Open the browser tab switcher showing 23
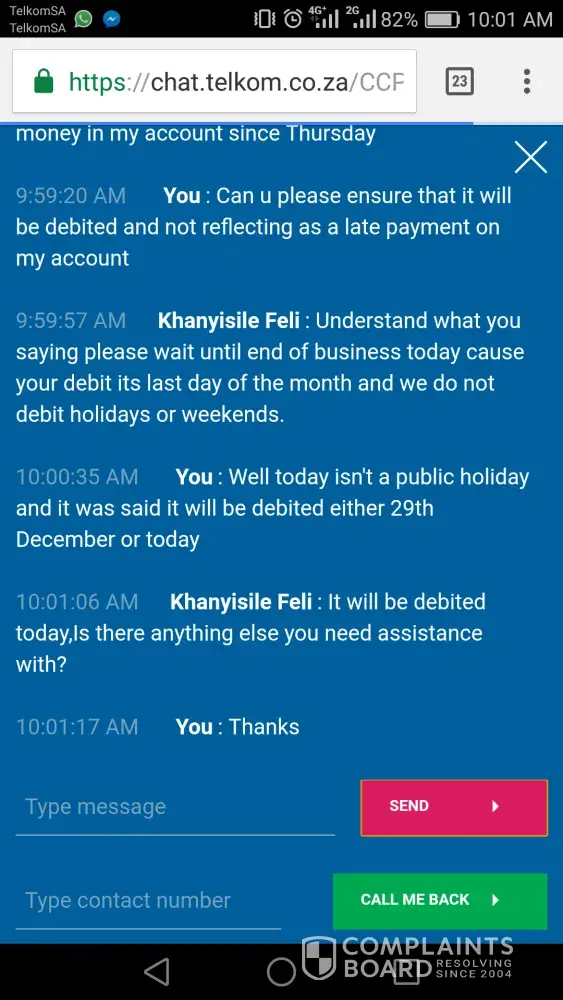 (459, 81)
